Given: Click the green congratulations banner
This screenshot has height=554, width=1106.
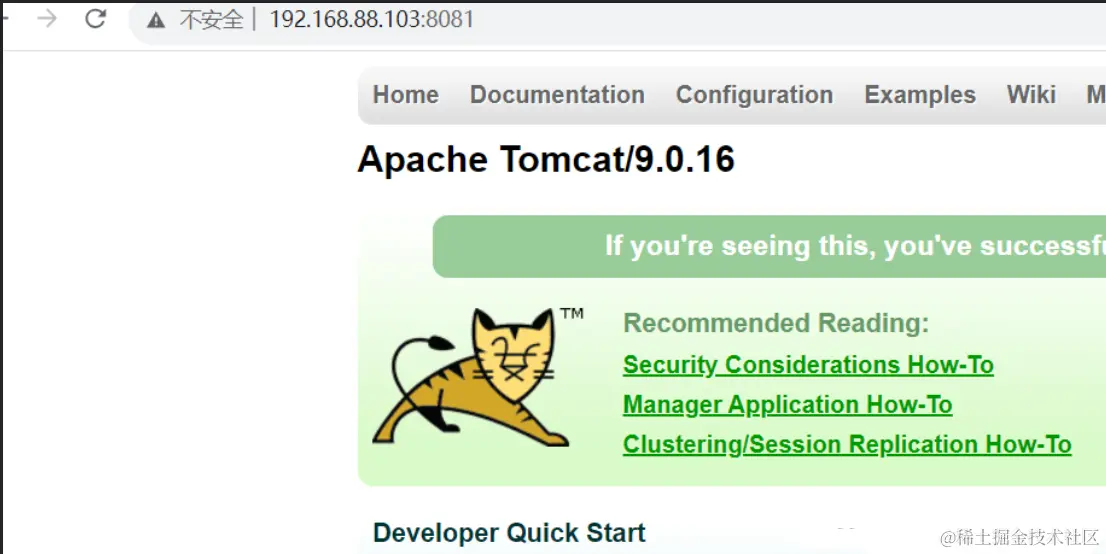Looking at the screenshot, I should (x=769, y=246).
